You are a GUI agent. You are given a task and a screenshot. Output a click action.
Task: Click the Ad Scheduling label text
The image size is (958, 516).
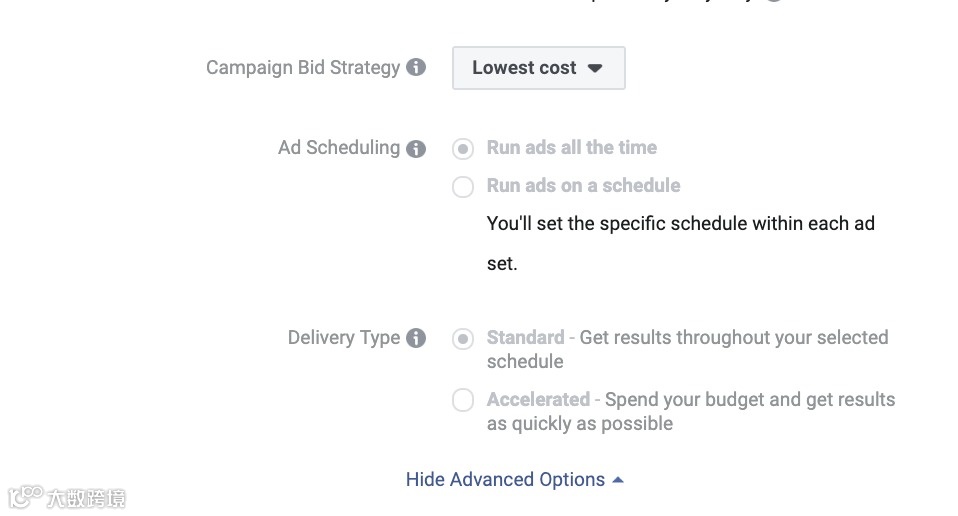[338, 148]
